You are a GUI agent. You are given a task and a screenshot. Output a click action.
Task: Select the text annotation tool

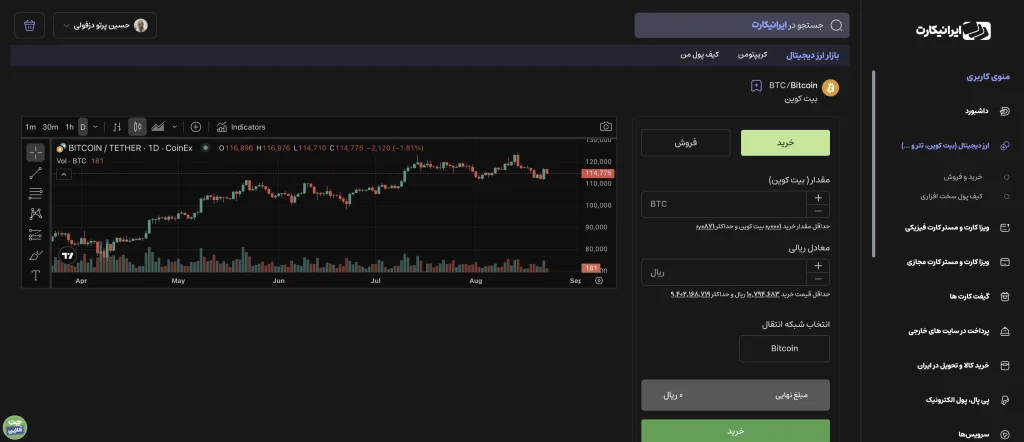(x=36, y=276)
